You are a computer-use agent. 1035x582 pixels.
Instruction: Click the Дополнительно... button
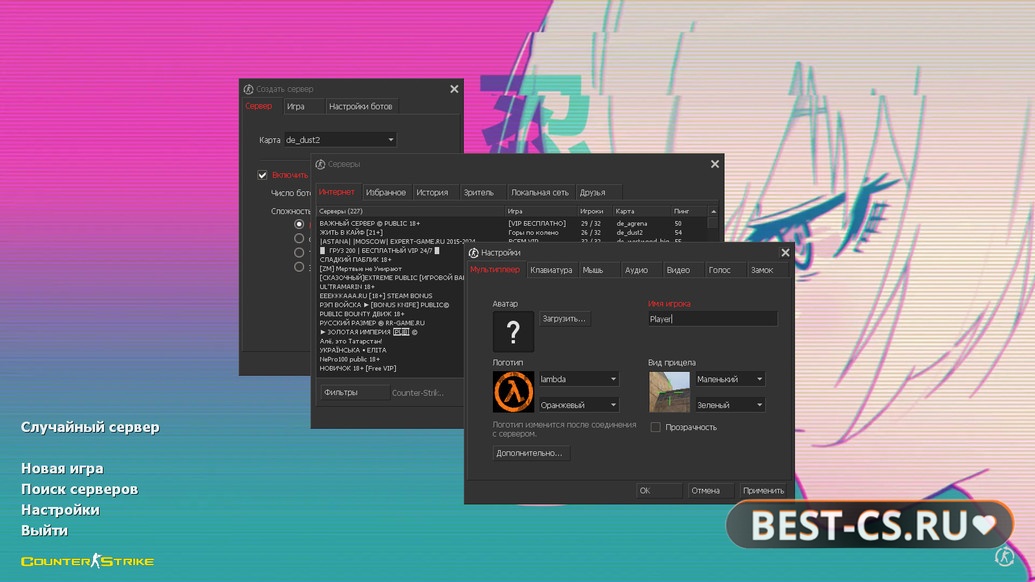529,453
